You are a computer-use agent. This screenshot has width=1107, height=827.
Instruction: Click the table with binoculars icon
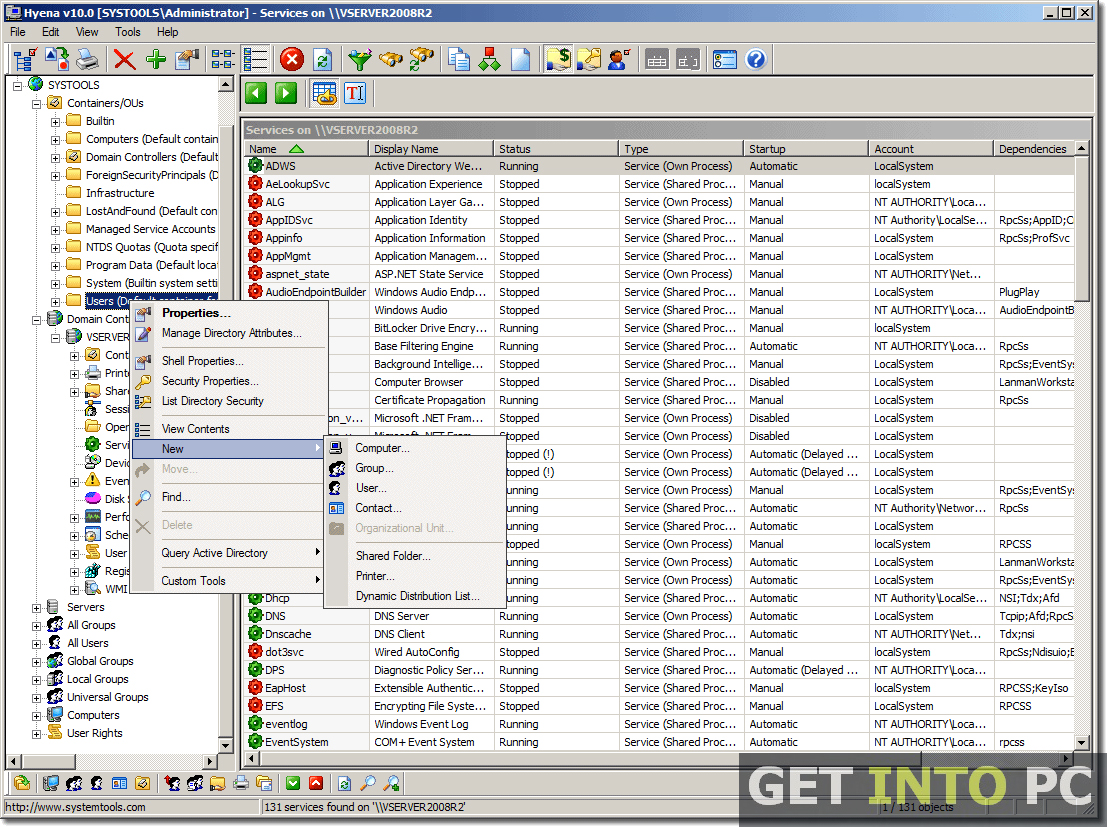tap(324, 93)
